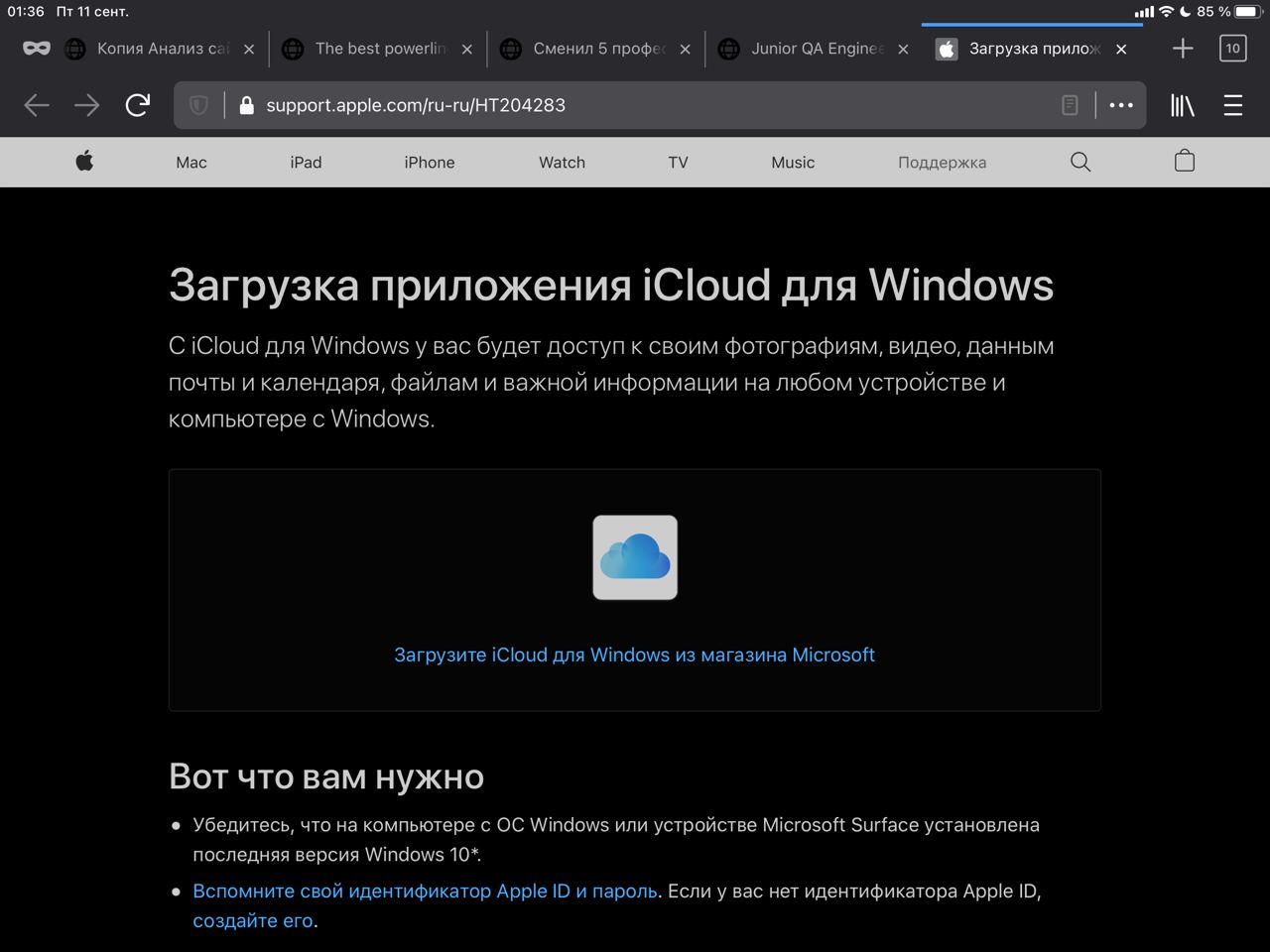The width and height of the screenshot is (1270, 952).
Task: Click the iCloud app icon image
Action: 635,557
